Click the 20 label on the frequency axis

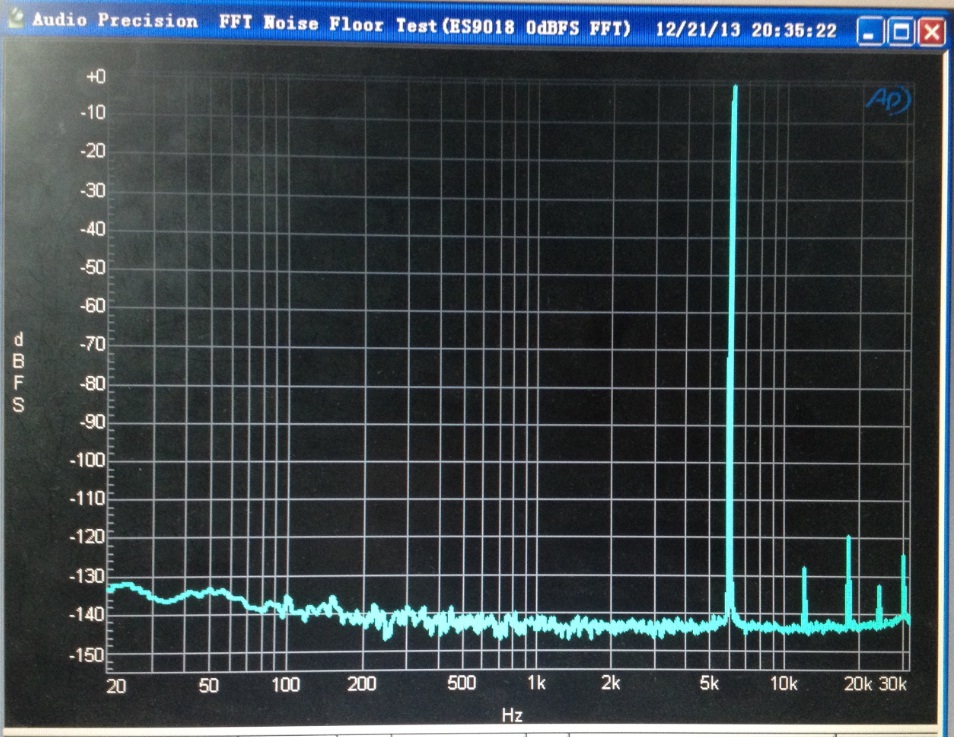[x=116, y=686]
